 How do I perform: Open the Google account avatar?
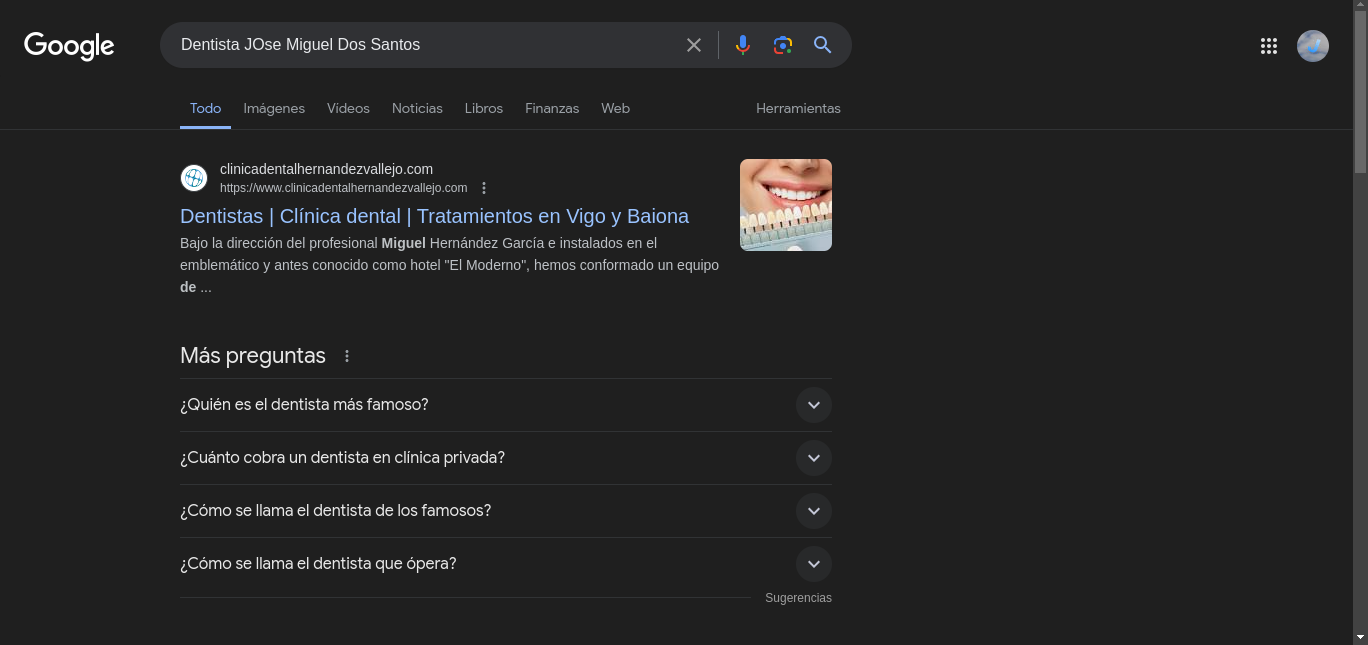pyautogui.click(x=1313, y=46)
